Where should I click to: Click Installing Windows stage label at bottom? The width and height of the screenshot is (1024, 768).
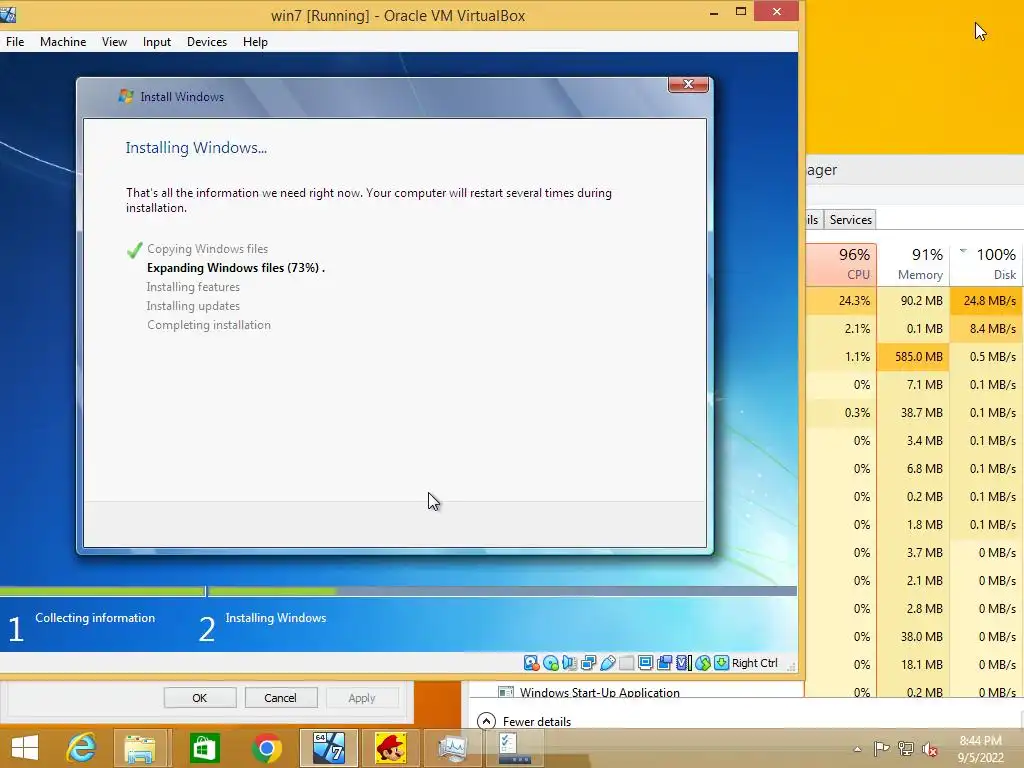click(x=276, y=618)
